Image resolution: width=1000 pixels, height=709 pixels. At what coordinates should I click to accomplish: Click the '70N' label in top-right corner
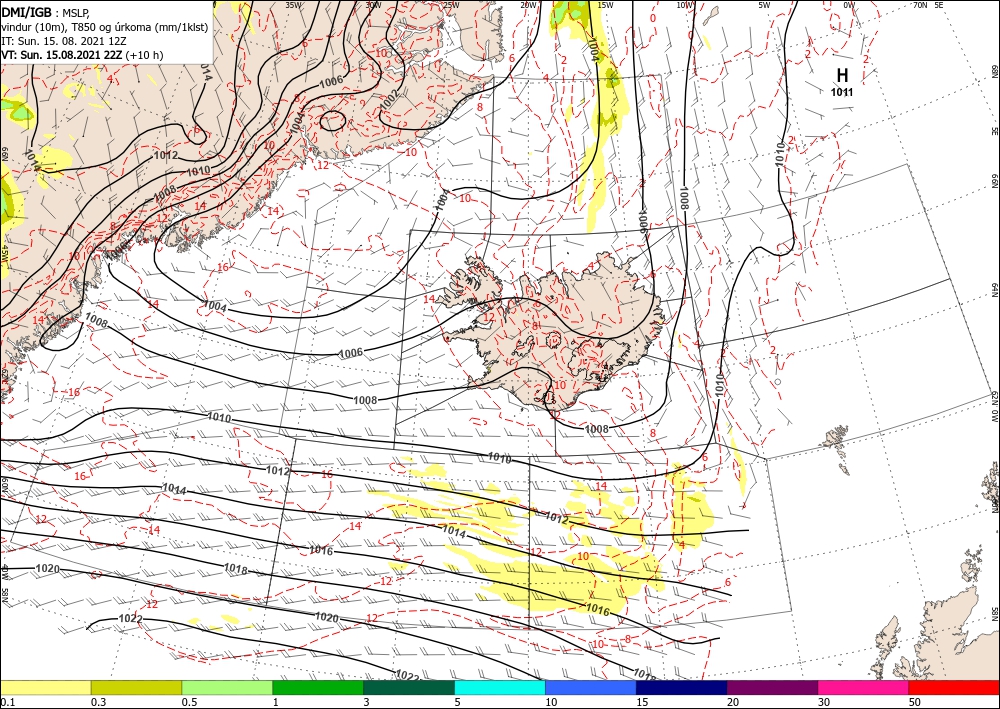(x=920, y=5)
